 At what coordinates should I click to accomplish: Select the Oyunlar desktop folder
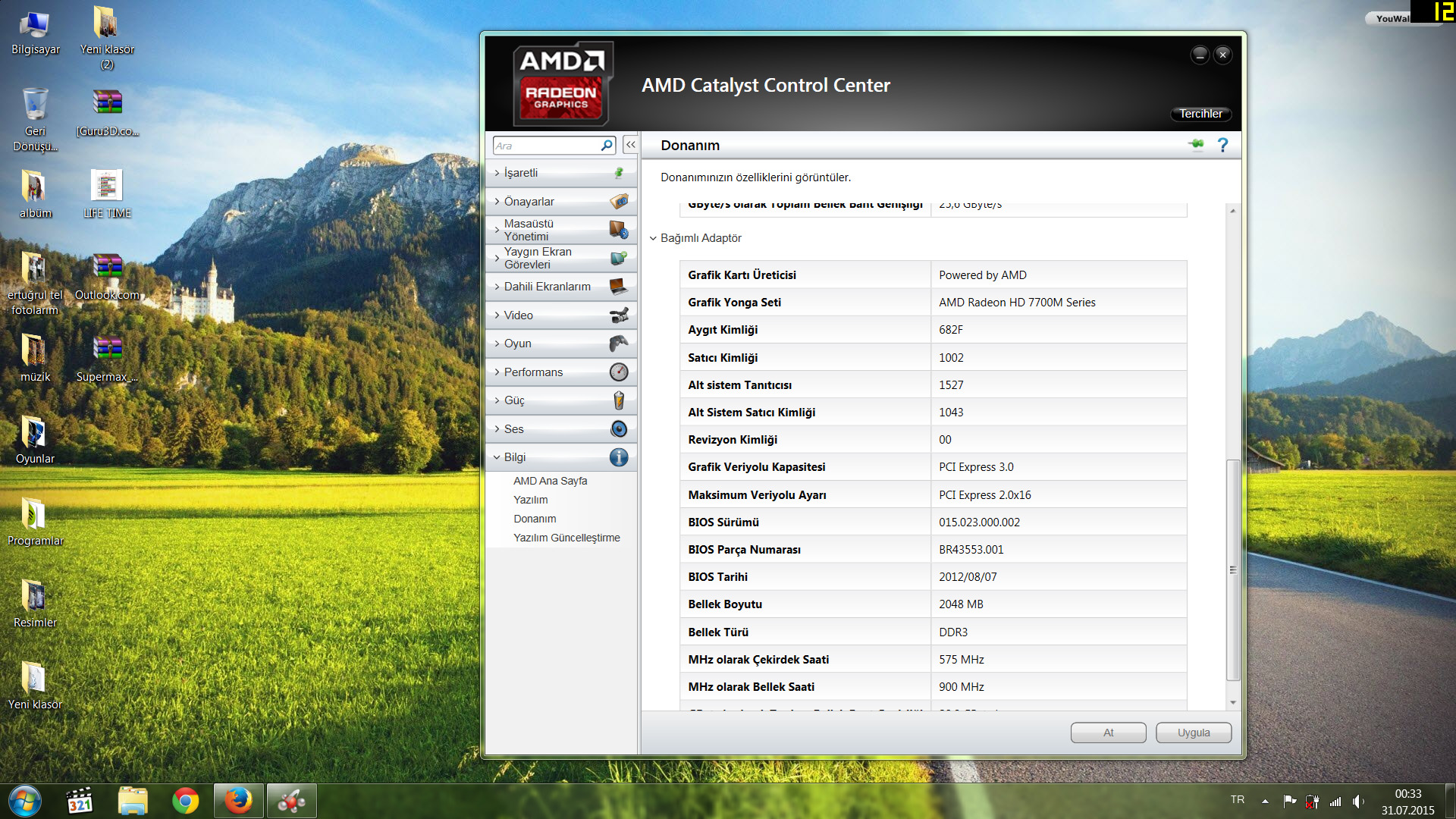tap(35, 440)
